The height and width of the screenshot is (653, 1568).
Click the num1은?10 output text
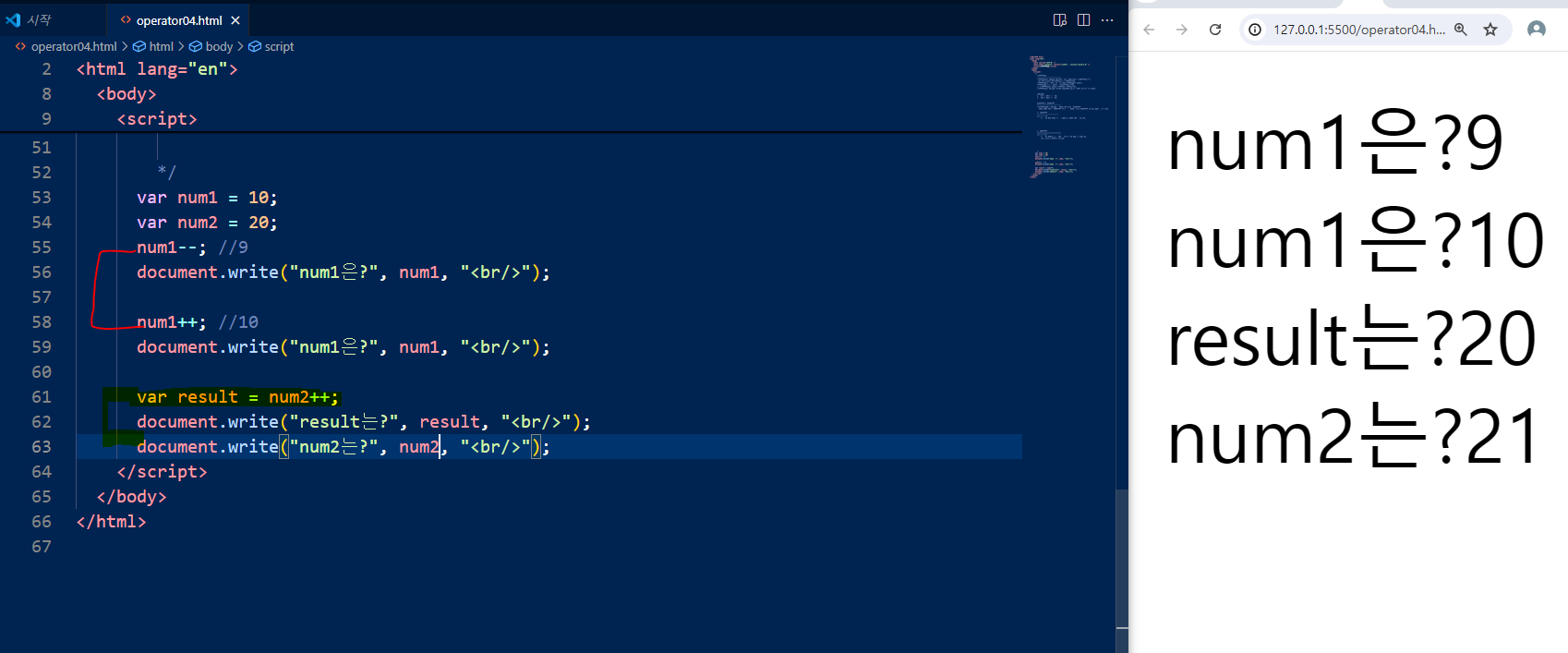pyautogui.click(x=1356, y=241)
